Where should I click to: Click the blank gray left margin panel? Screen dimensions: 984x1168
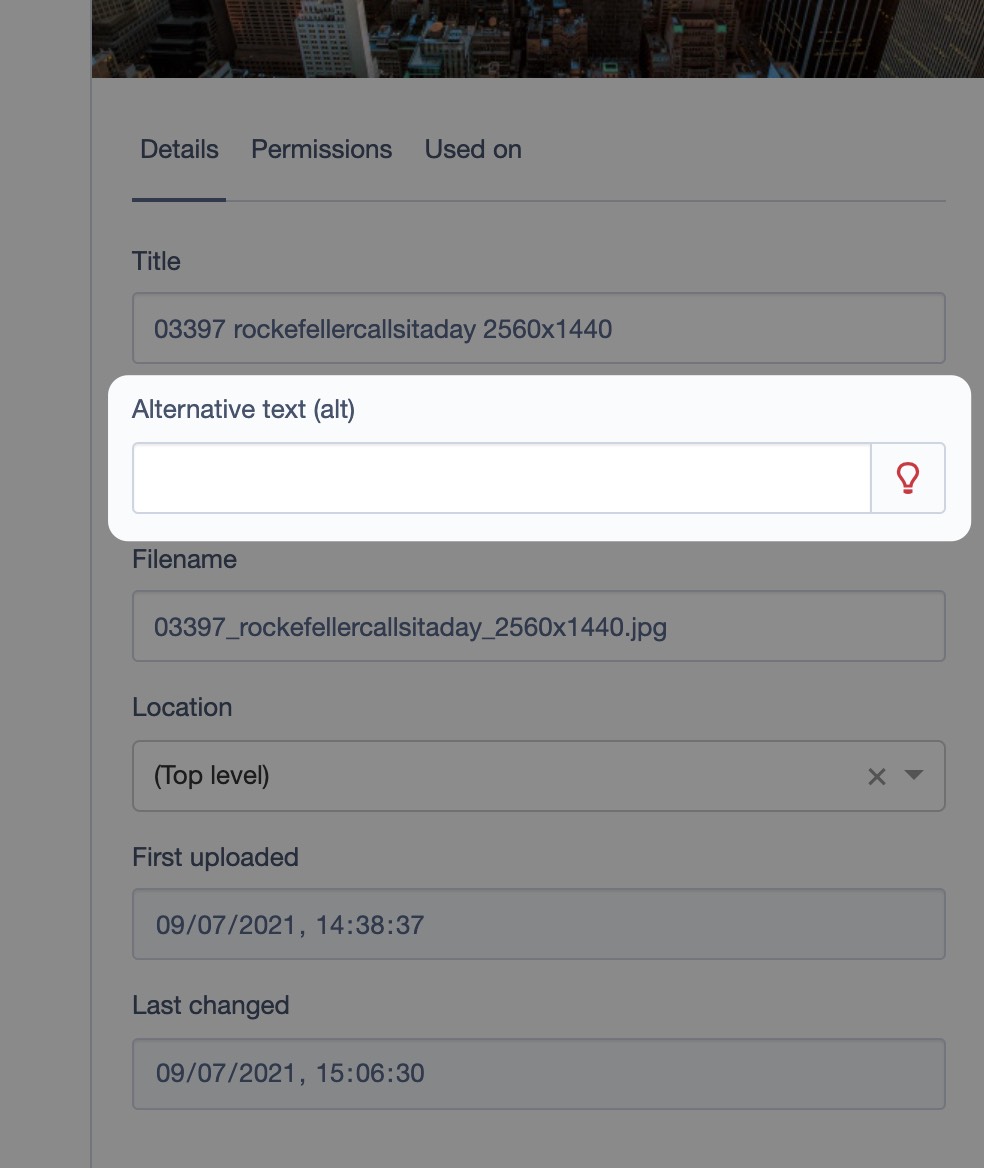[x=45, y=600]
